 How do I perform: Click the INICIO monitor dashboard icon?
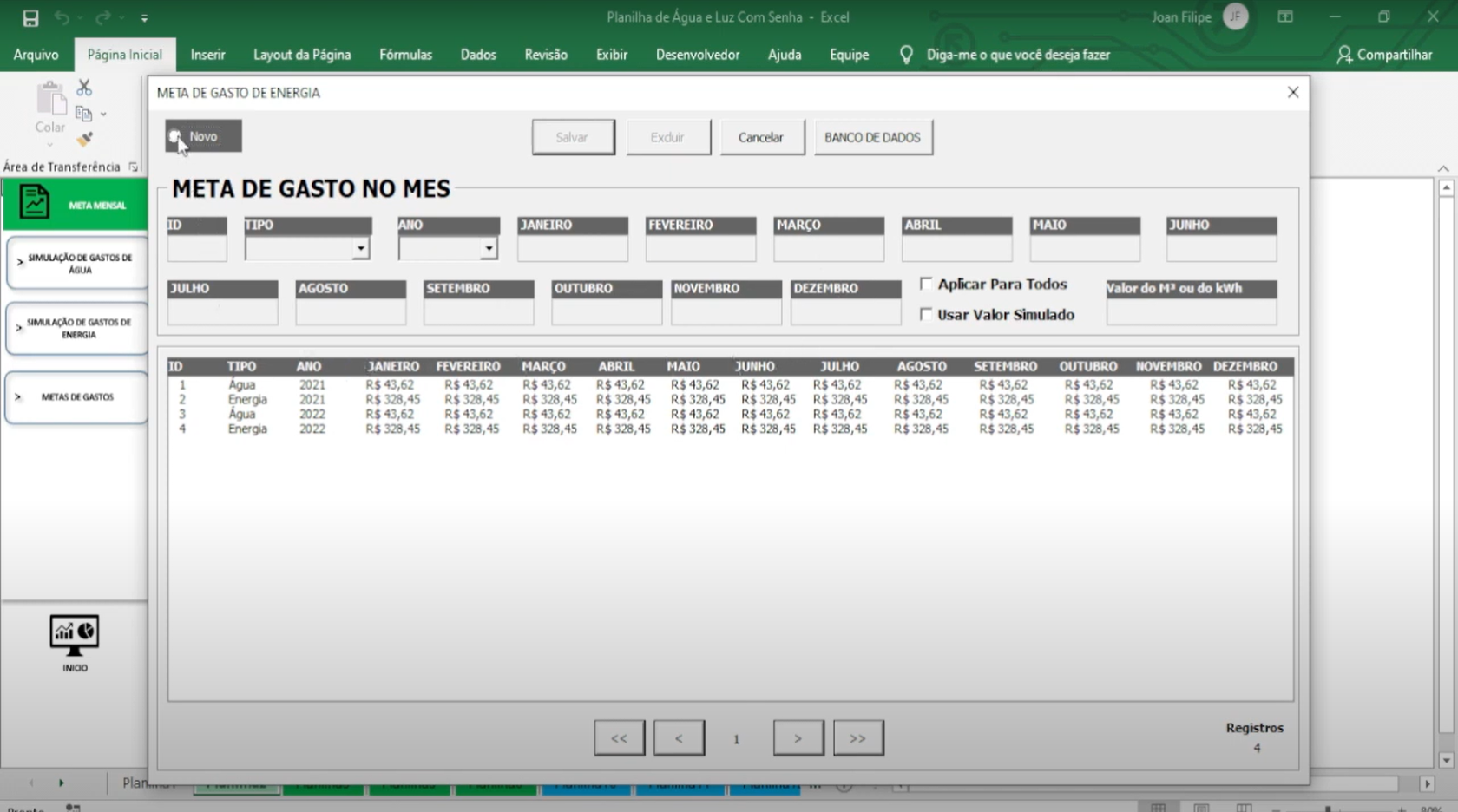pos(75,636)
